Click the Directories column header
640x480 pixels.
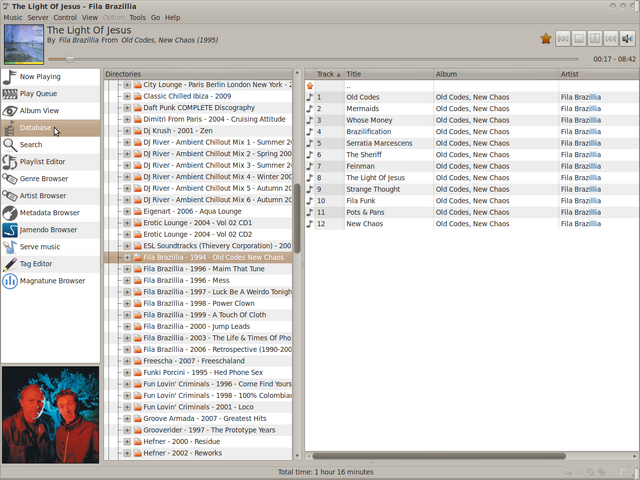(x=198, y=74)
